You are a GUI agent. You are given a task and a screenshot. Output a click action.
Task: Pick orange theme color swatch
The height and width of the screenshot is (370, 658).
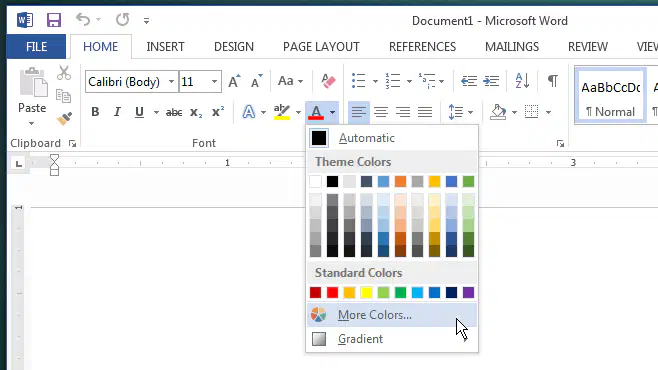click(x=400, y=182)
